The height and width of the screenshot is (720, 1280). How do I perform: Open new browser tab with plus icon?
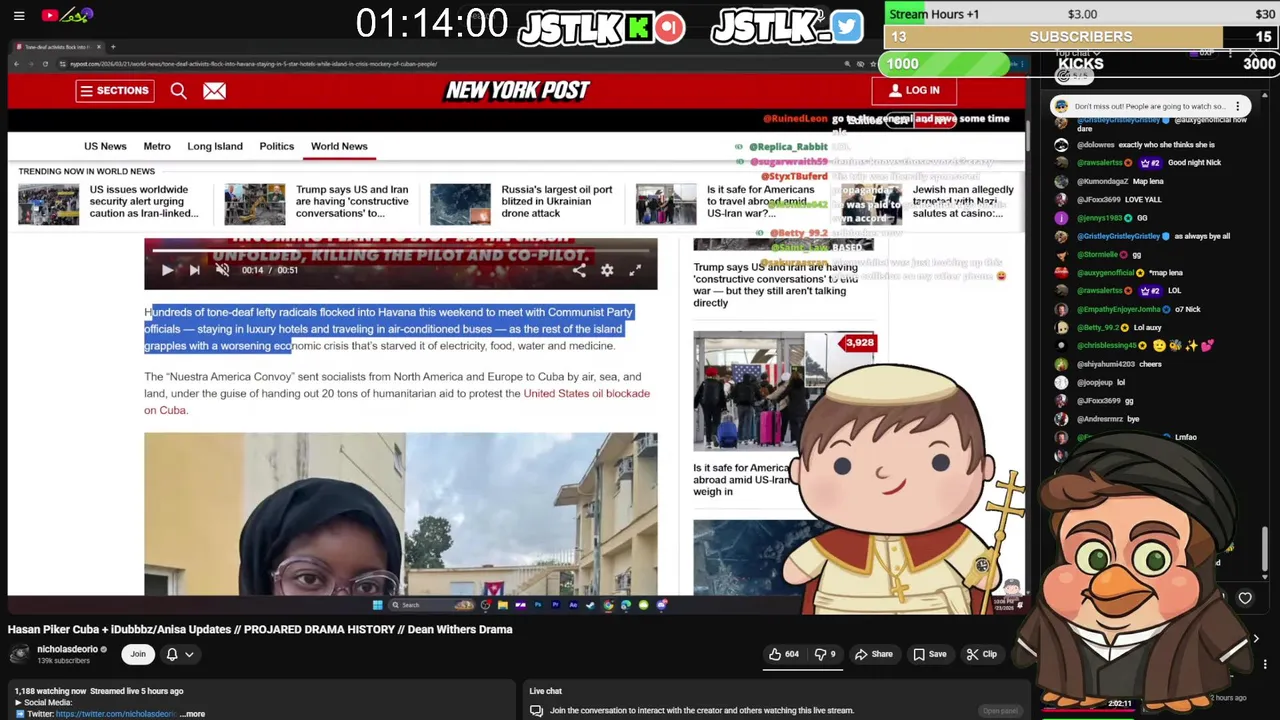coord(113,47)
